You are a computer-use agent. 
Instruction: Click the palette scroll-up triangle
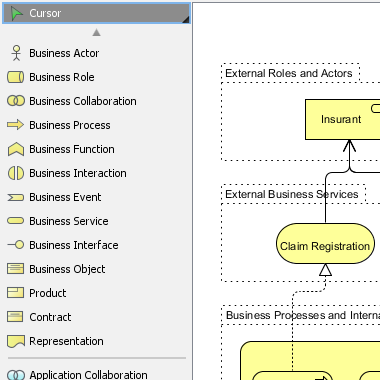point(96,32)
